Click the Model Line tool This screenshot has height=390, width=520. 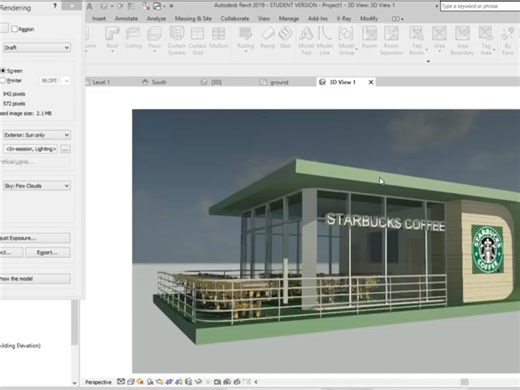324,40
